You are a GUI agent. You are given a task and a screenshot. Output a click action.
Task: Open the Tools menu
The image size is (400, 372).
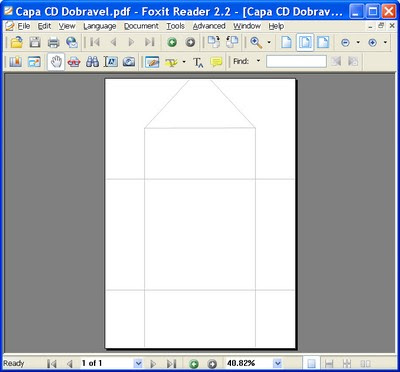point(175,26)
